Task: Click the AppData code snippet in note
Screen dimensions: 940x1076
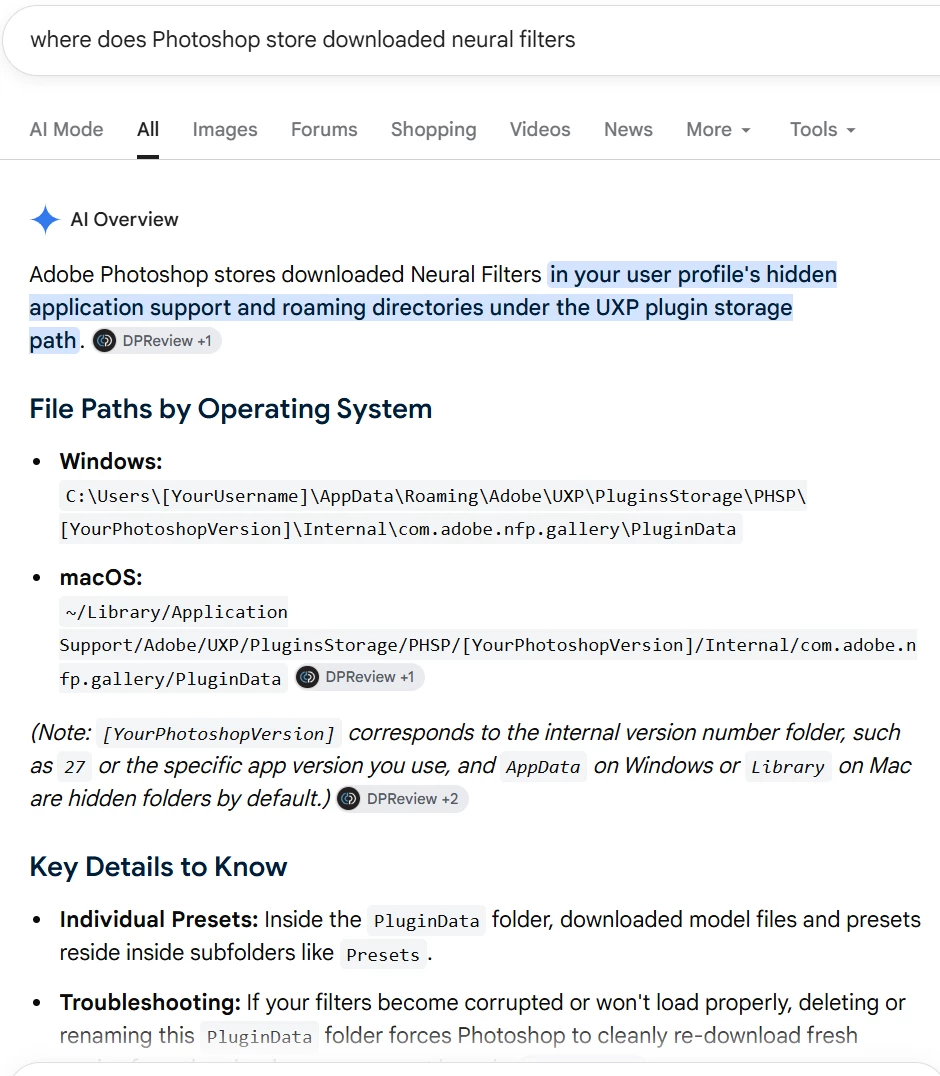Action: coord(543,767)
